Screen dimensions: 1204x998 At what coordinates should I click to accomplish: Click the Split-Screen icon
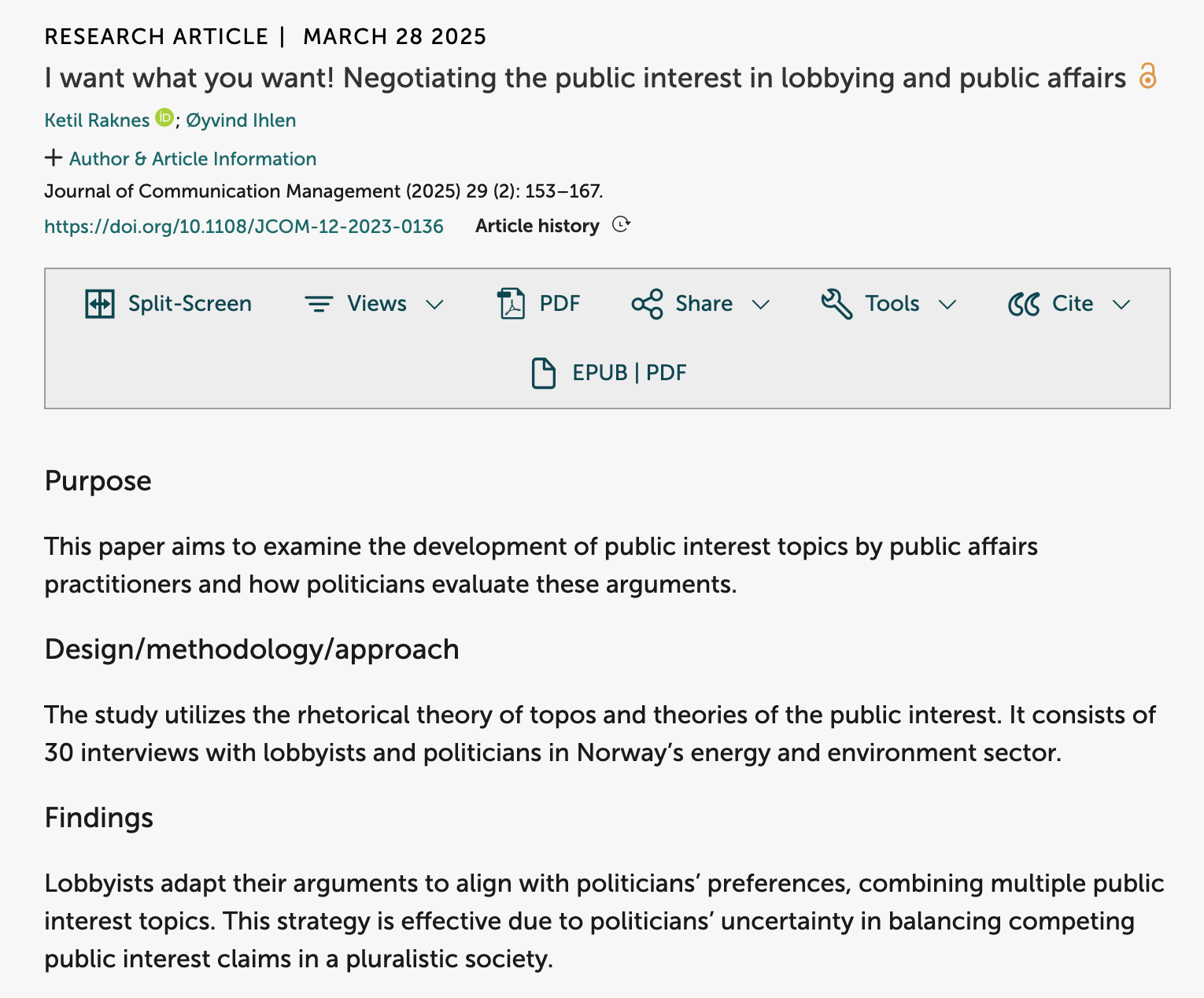point(100,304)
